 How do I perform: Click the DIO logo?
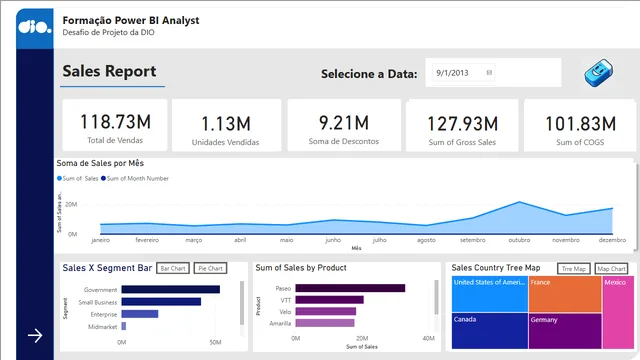click(x=35, y=27)
